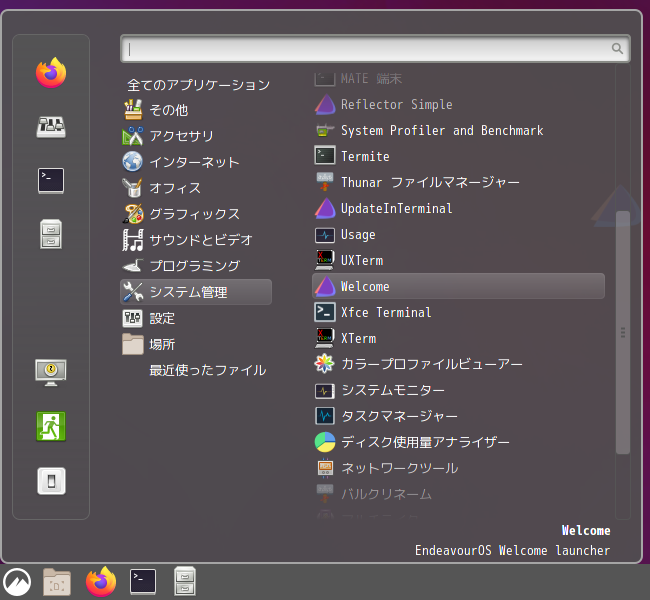Open タスクマネージャー
The width and height of the screenshot is (650, 600).
point(458,416)
